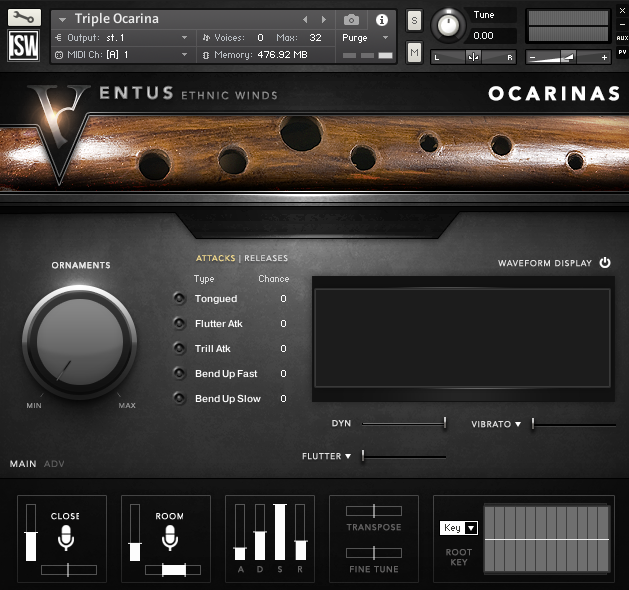Click the ISW logo icon
The width and height of the screenshot is (629, 590).
pyautogui.click(x=24, y=45)
